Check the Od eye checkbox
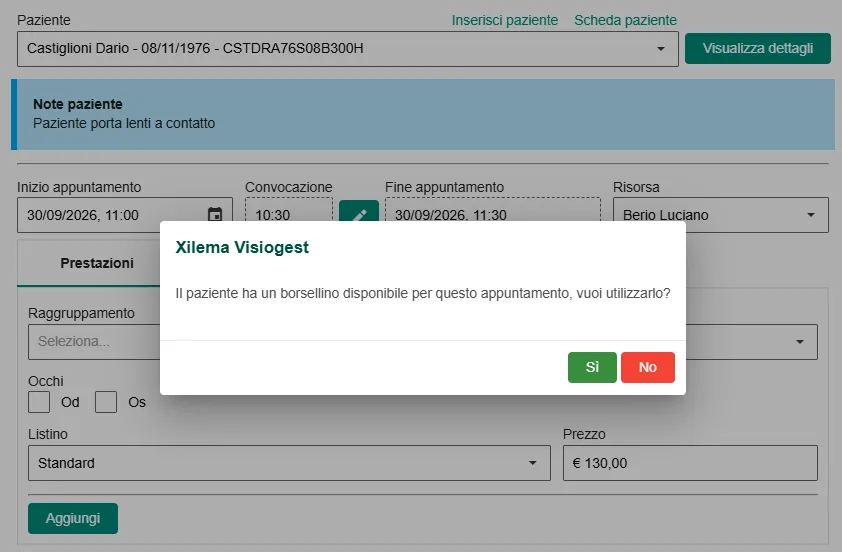The width and height of the screenshot is (842, 552). (39, 402)
